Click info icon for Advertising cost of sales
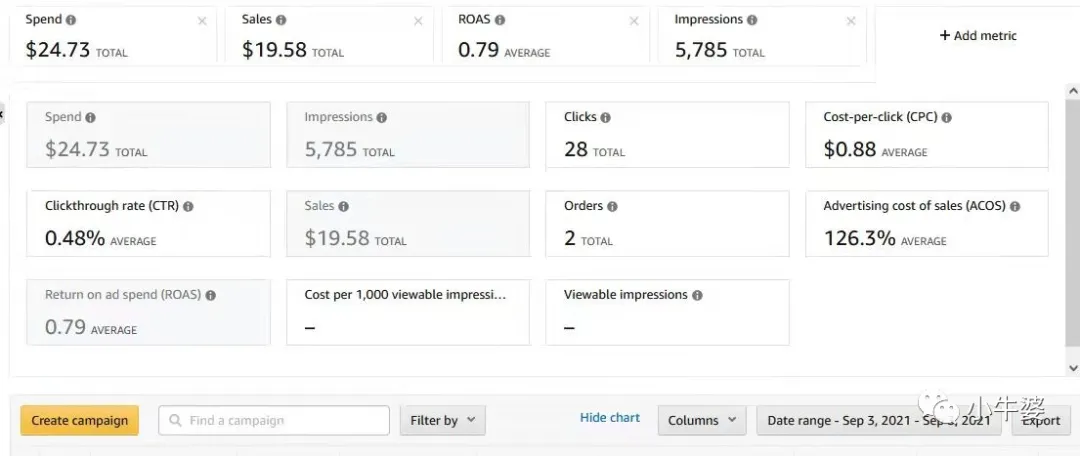This screenshot has width=1080, height=456. click(1015, 206)
